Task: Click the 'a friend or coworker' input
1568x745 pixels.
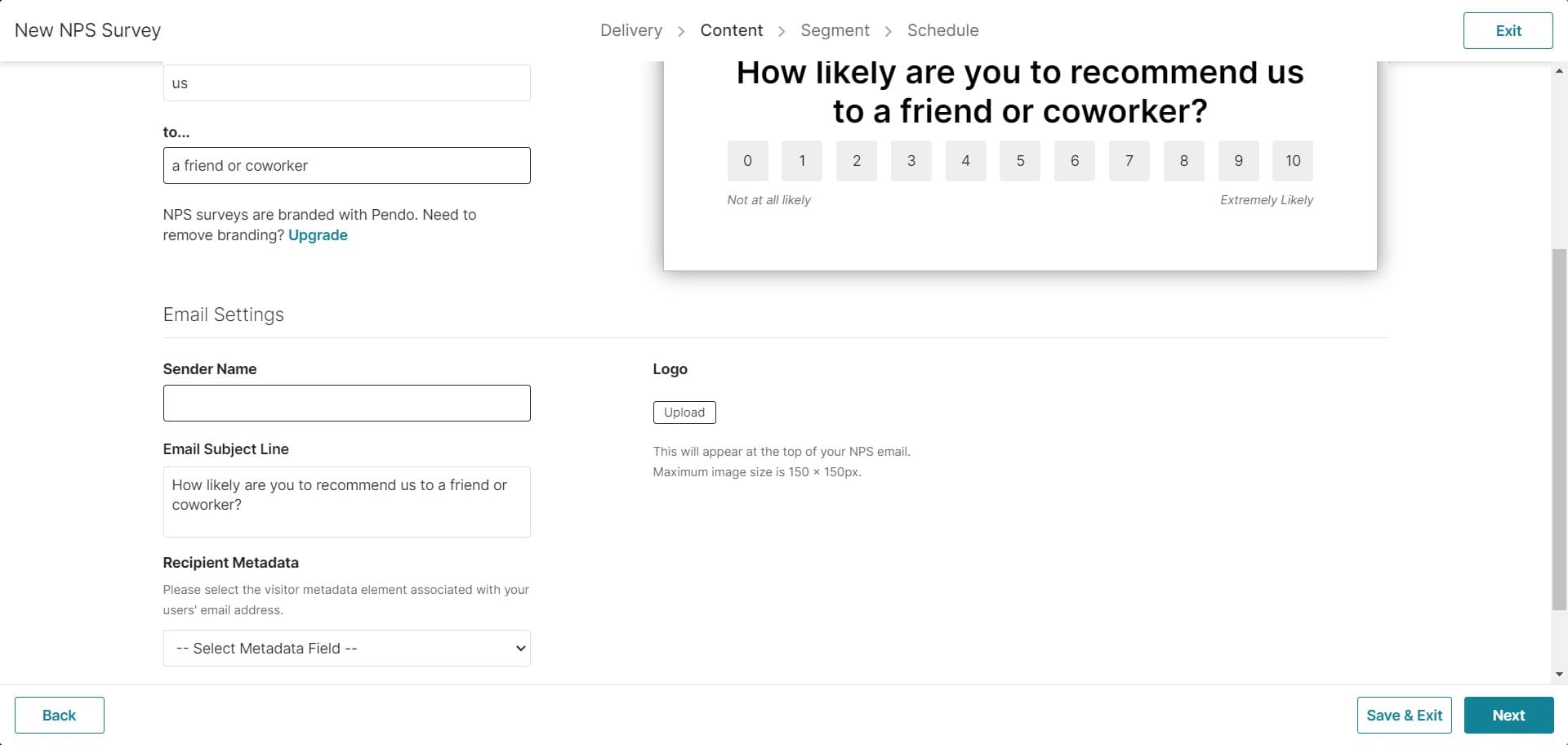Action: tap(346, 165)
